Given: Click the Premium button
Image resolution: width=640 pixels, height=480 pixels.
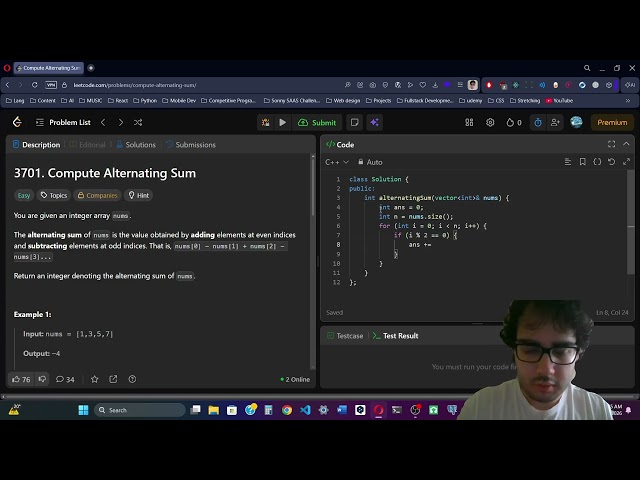Looking at the screenshot, I should click(x=612, y=122).
